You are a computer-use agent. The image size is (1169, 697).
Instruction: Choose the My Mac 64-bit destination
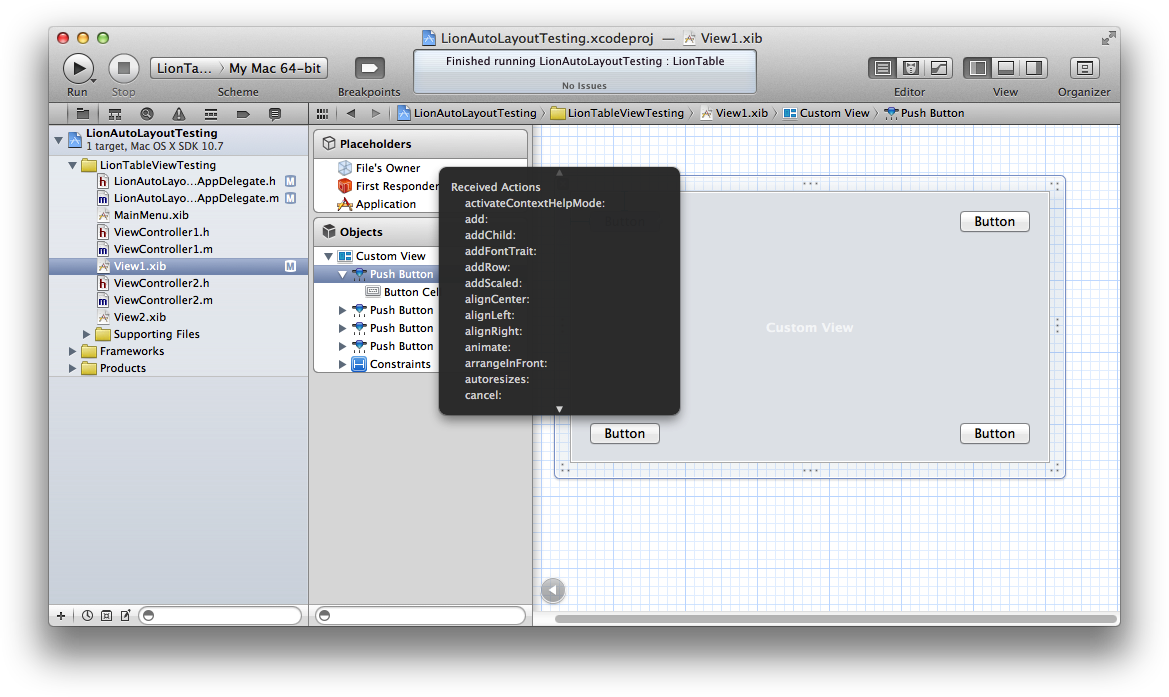click(274, 69)
